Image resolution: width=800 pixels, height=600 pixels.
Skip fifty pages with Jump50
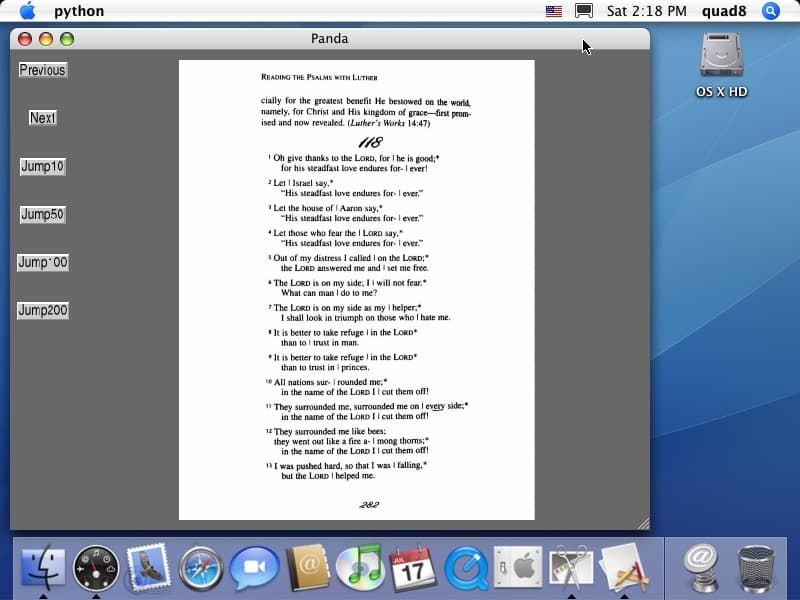(x=42, y=214)
